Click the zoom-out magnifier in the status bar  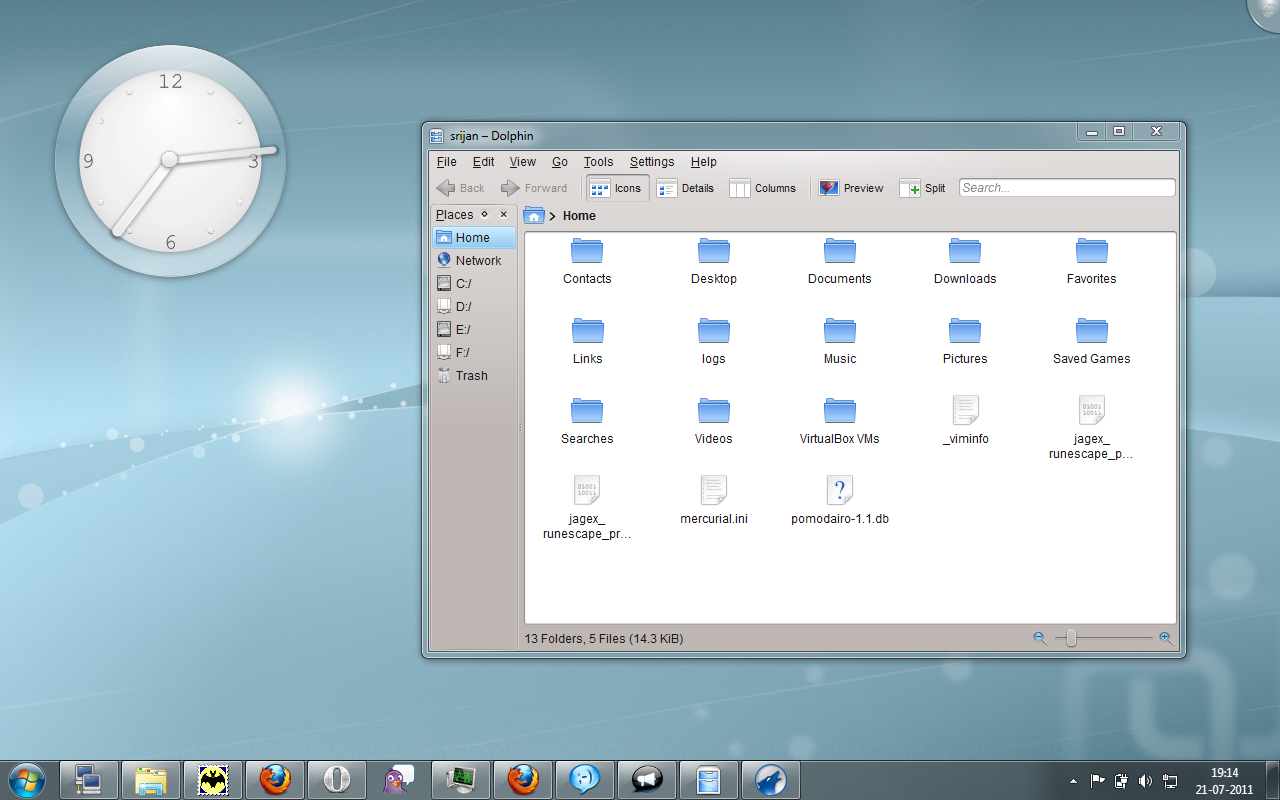tap(1040, 637)
